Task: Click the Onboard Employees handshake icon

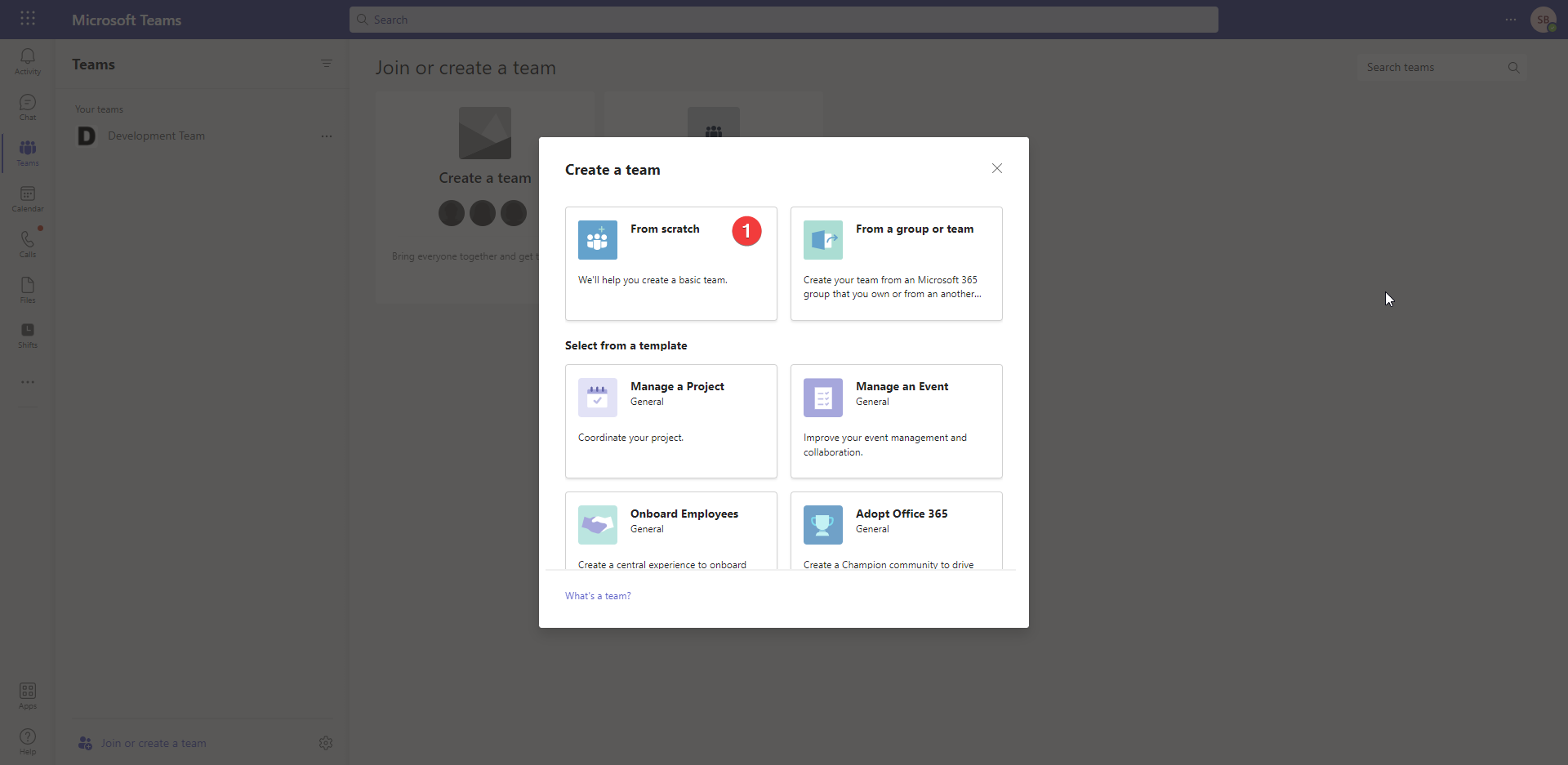Action: pos(598,525)
